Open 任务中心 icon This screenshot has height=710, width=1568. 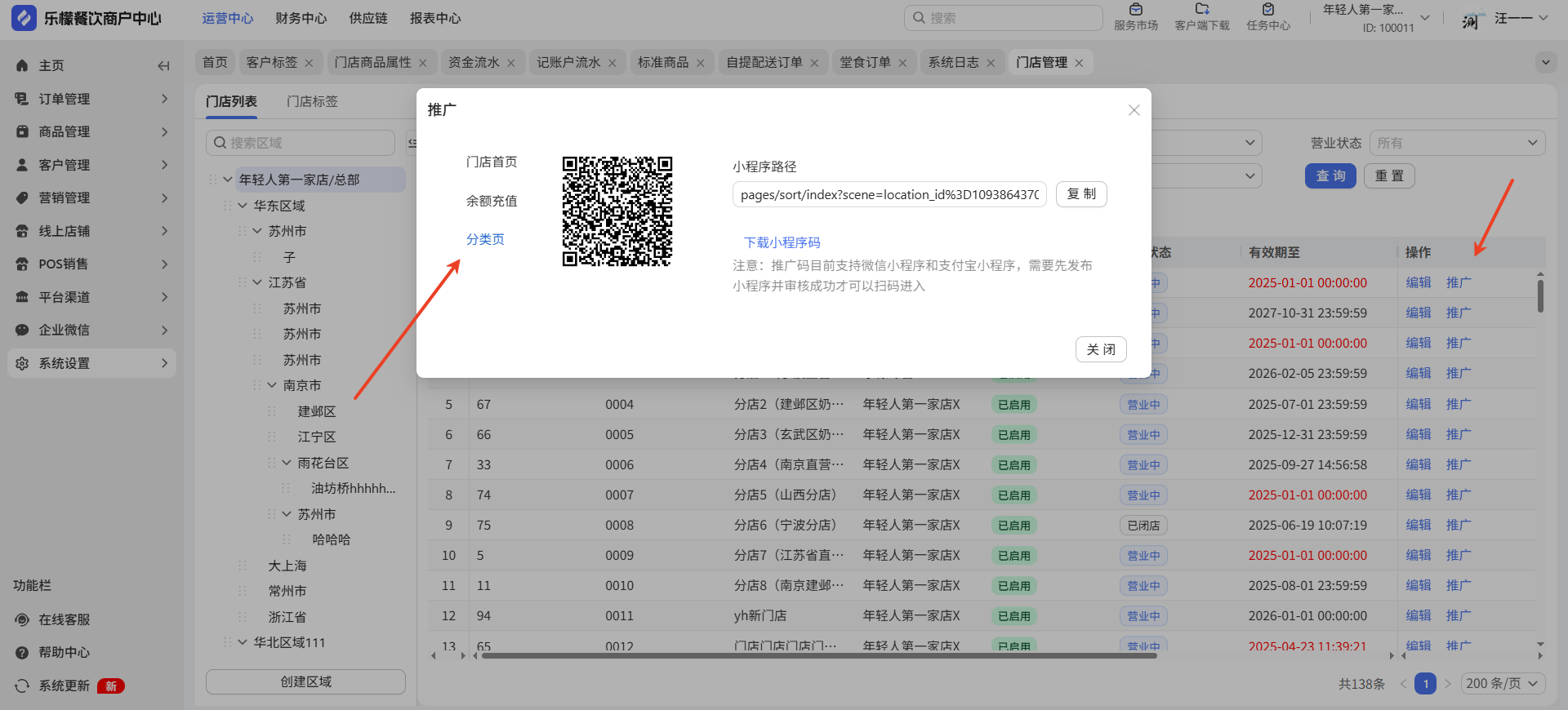1268,10
